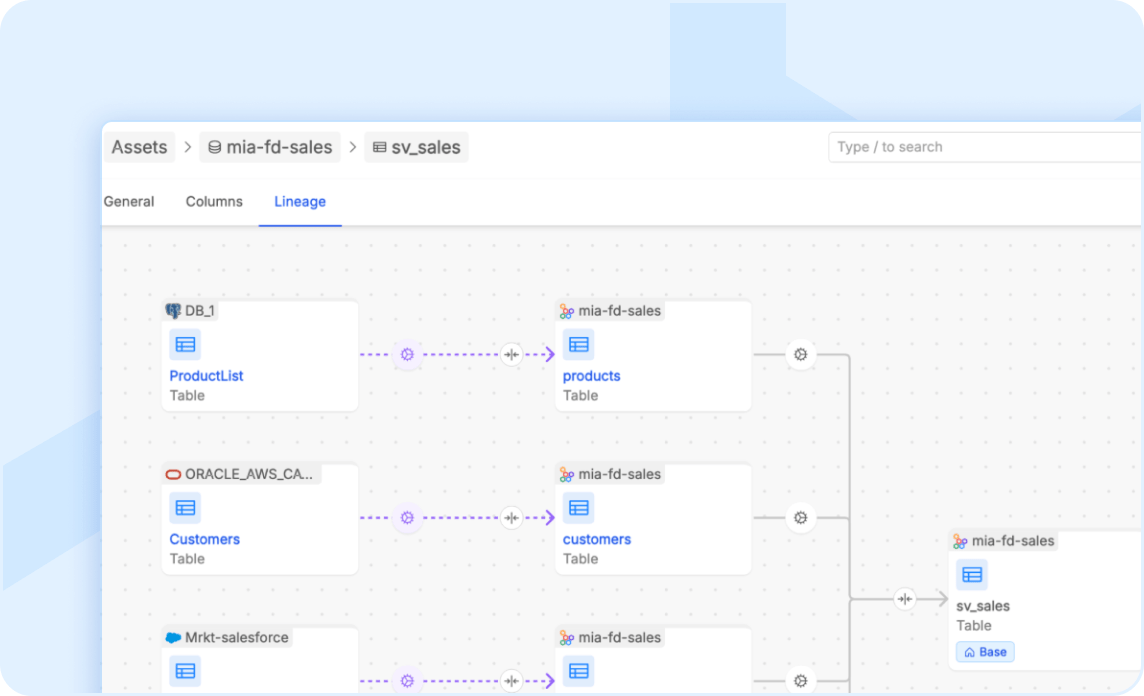The image size is (1144, 696).
Task: Click the merge node before sv_sales
Action: 905,599
